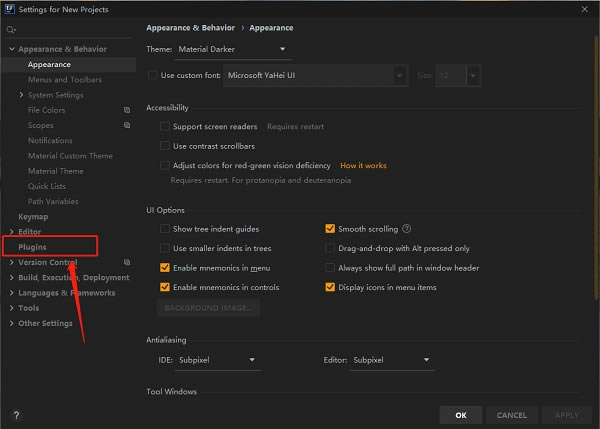Check Use smaller indents in trees
The image size is (600, 429).
point(165,248)
